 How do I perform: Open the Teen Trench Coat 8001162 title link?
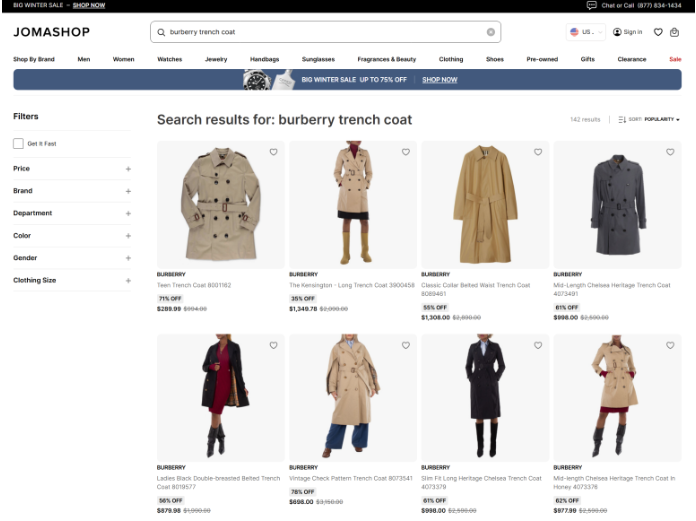pyautogui.click(x=194, y=285)
